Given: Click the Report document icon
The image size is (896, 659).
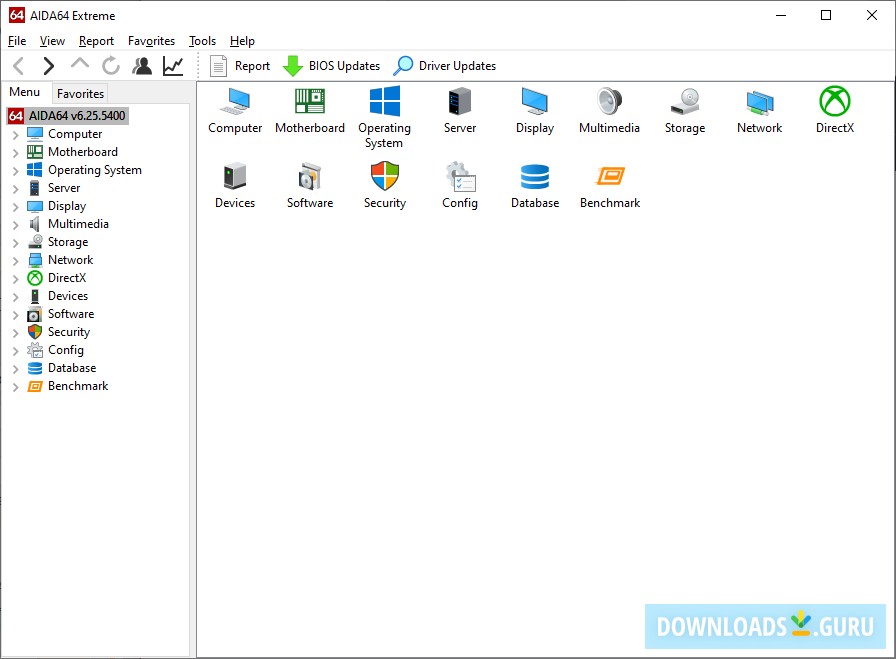Looking at the screenshot, I should (218, 66).
